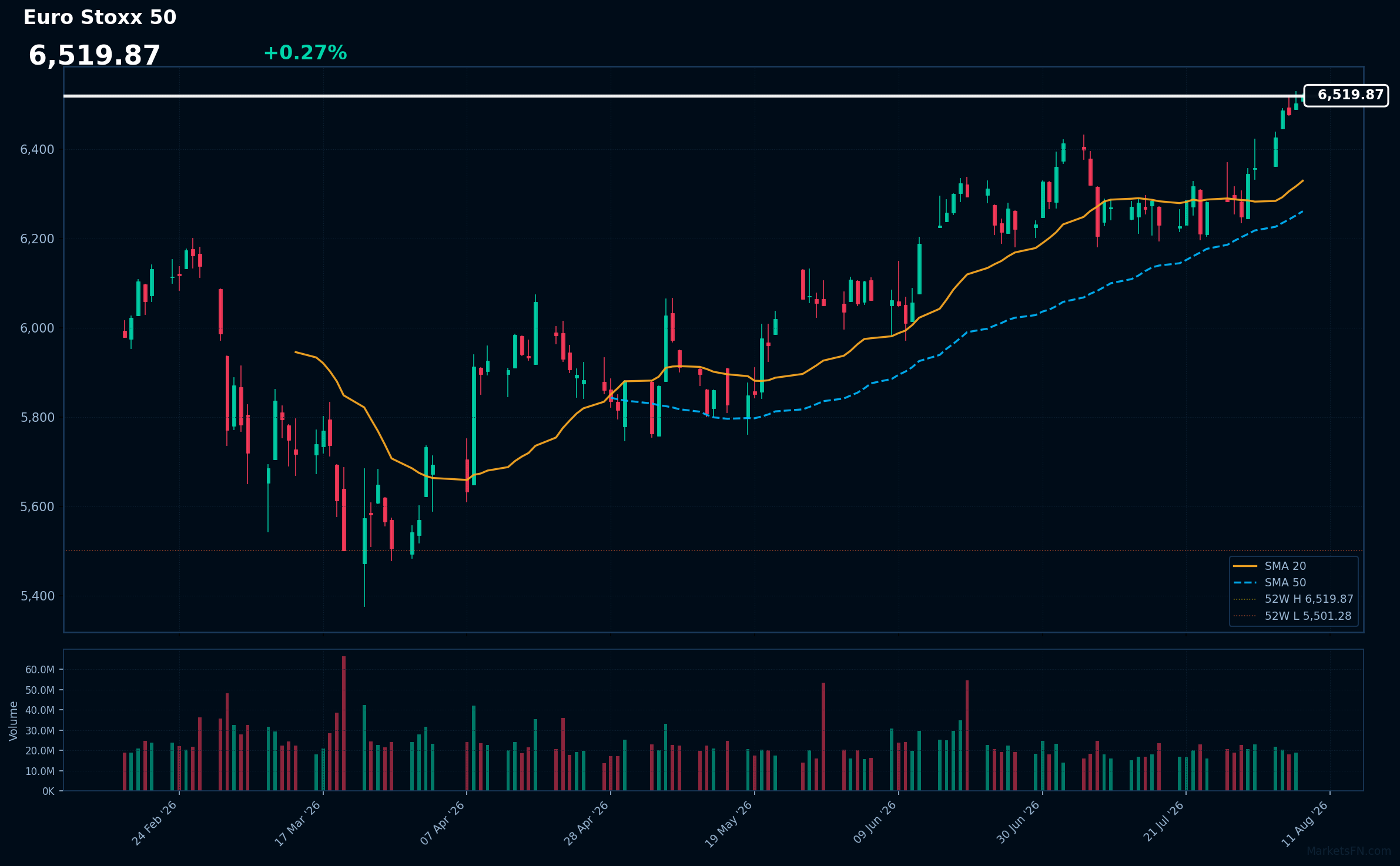Select the "52W H 6,519.87" legend entry

point(1309,599)
